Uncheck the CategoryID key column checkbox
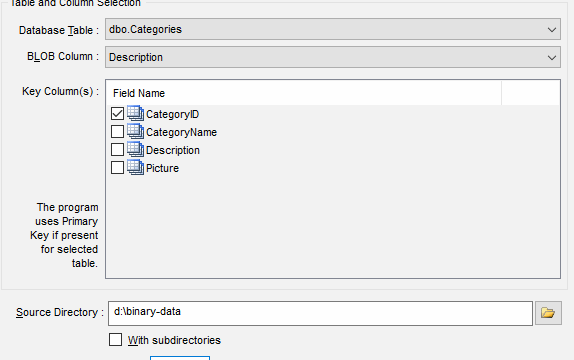Image resolution: width=574 pixels, height=360 pixels. tap(117, 114)
